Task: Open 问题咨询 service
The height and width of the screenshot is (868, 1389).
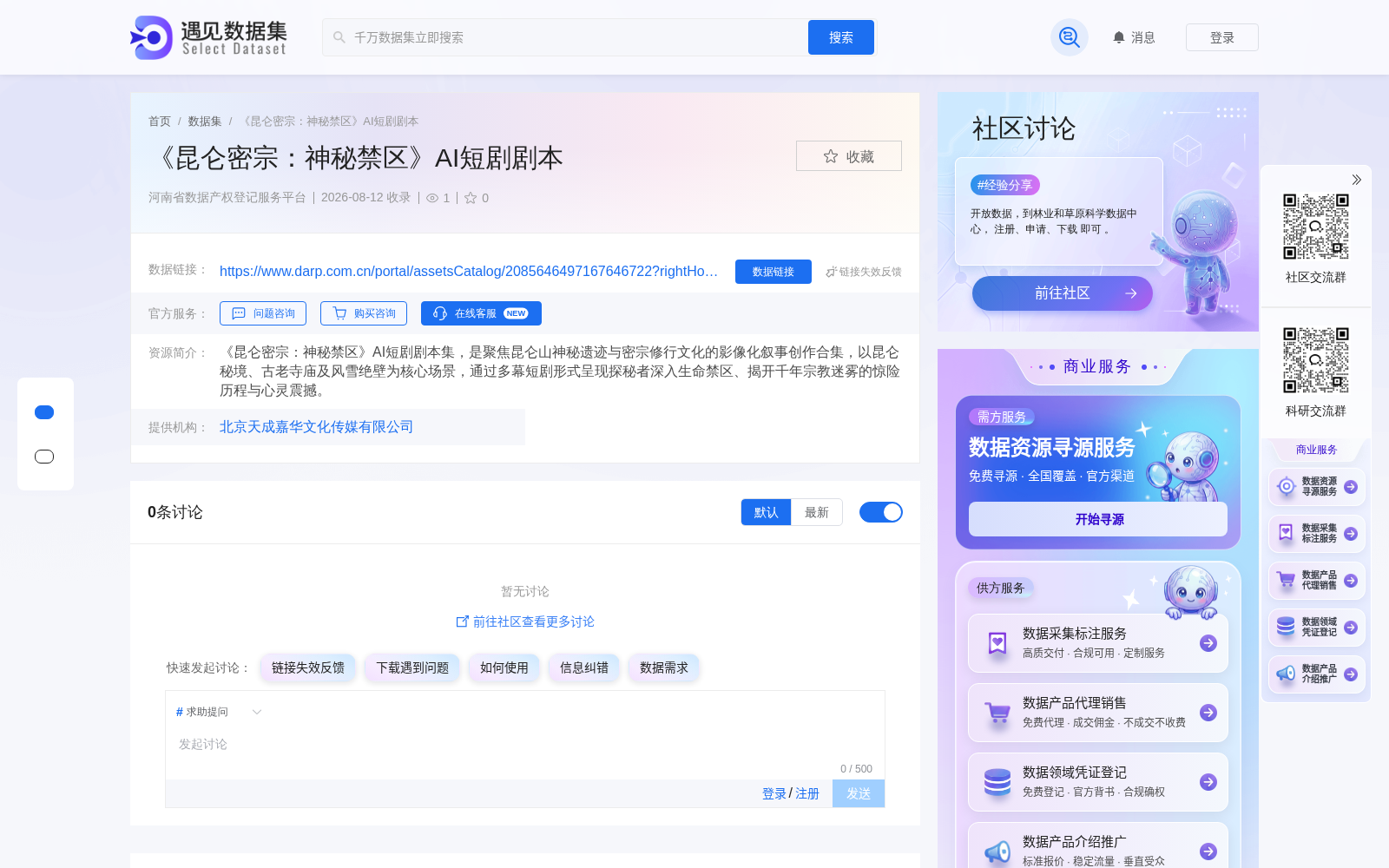Action: coord(263,313)
